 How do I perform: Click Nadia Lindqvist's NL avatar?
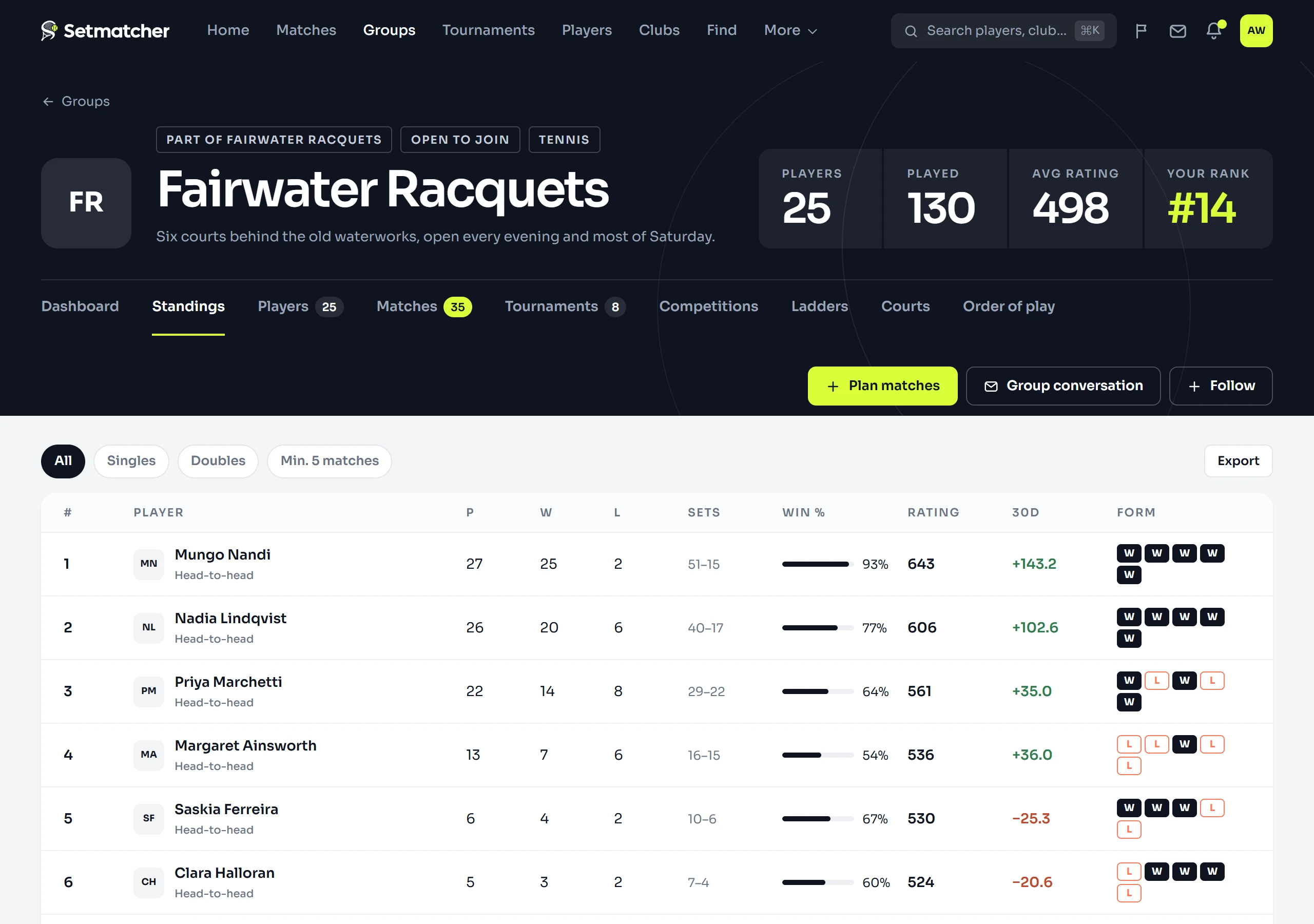point(149,627)
